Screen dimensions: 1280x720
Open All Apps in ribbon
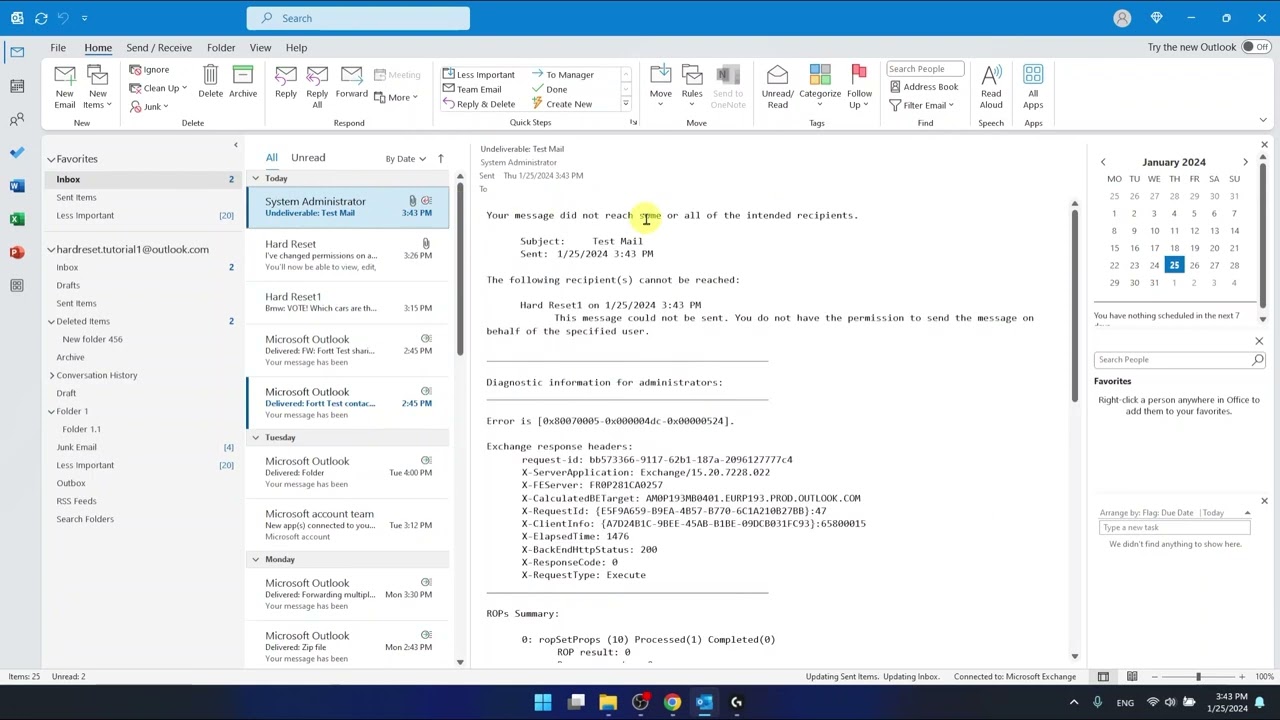point(1033,88)
